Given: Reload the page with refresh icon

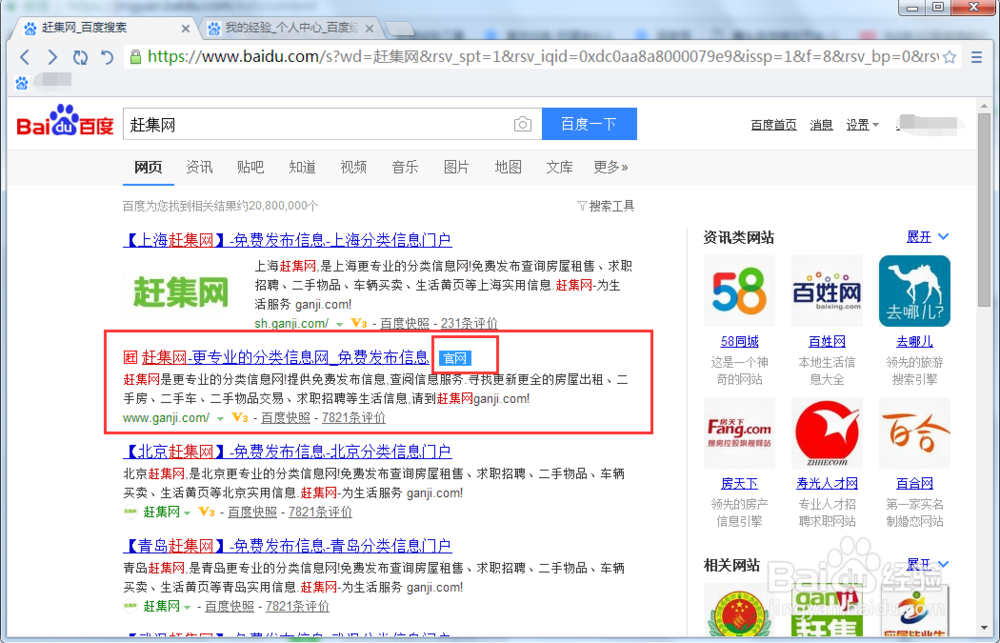Looking at the screenshot, I should pos(80,57).
